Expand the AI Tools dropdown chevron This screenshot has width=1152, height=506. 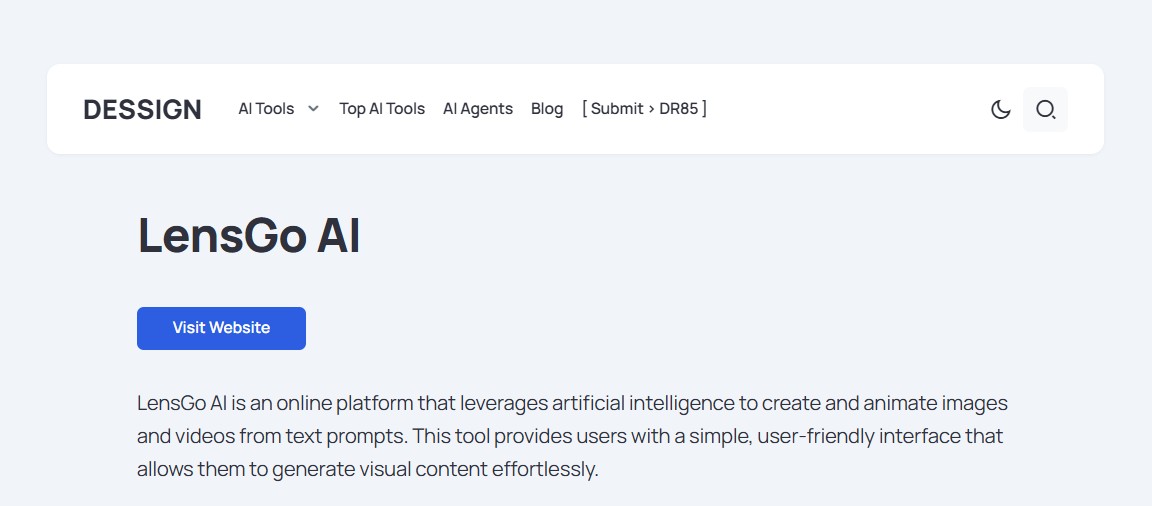tap(313, 109)
